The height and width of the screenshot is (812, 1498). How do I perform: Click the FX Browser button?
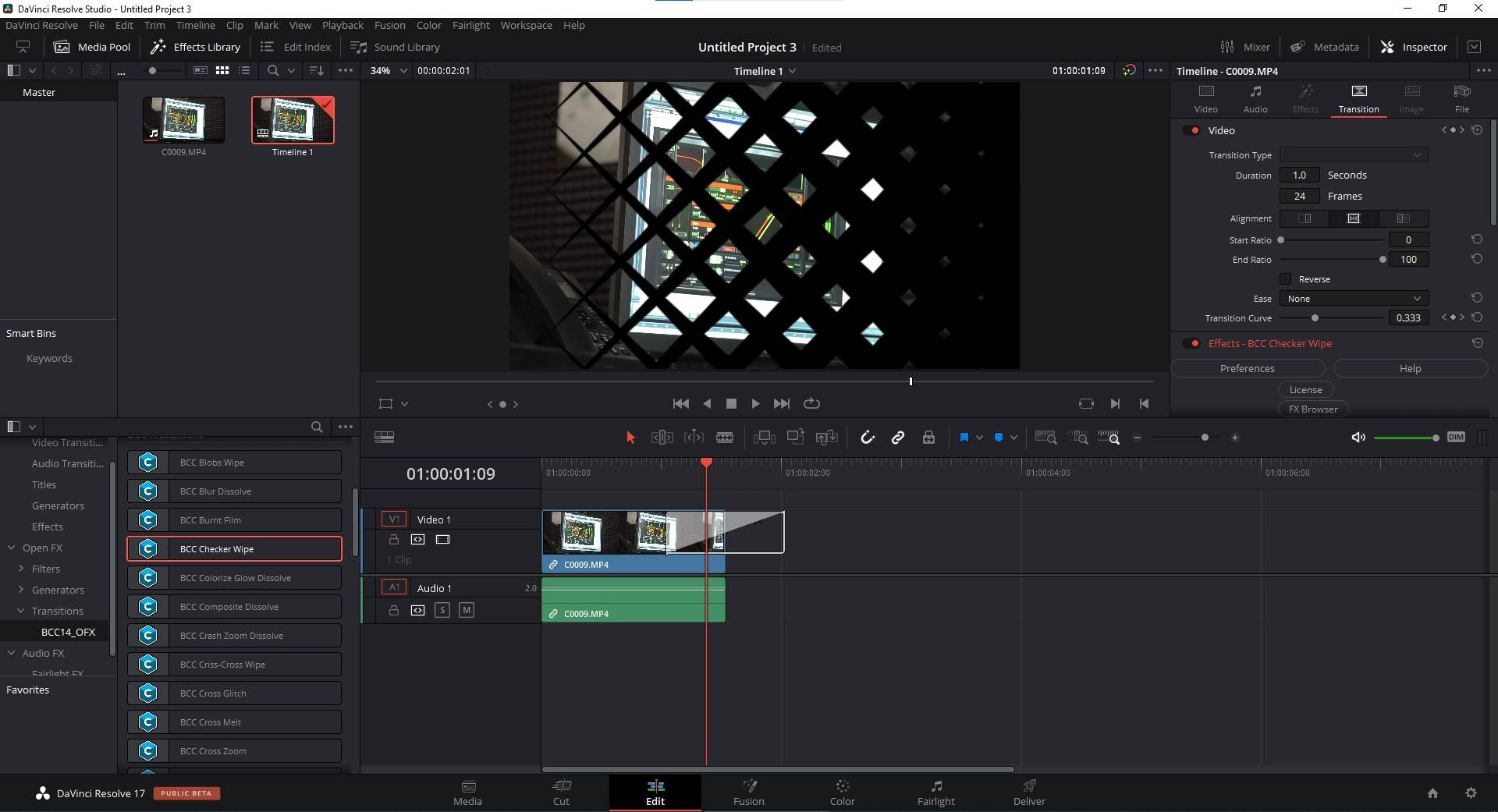coord(1313,409)
